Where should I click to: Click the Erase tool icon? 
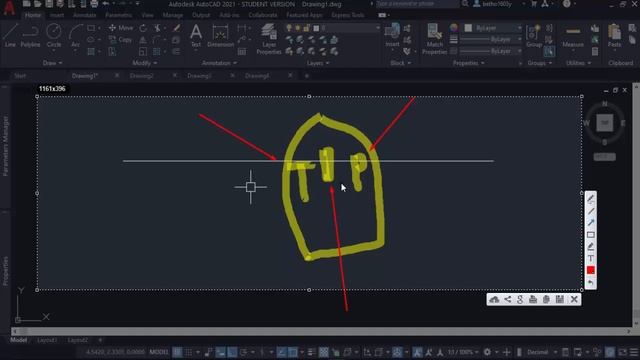176,28
